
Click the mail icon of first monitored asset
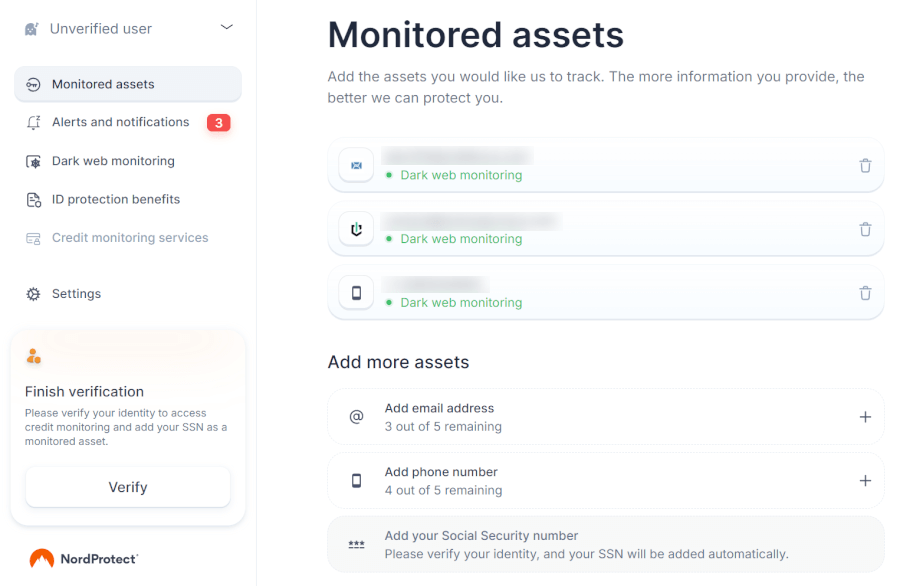click(356, 165)
